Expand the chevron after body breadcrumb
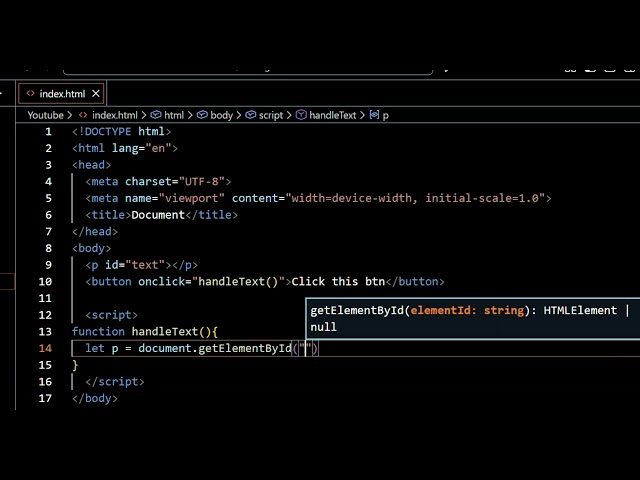The image size is (640, 480). [239, 116]
